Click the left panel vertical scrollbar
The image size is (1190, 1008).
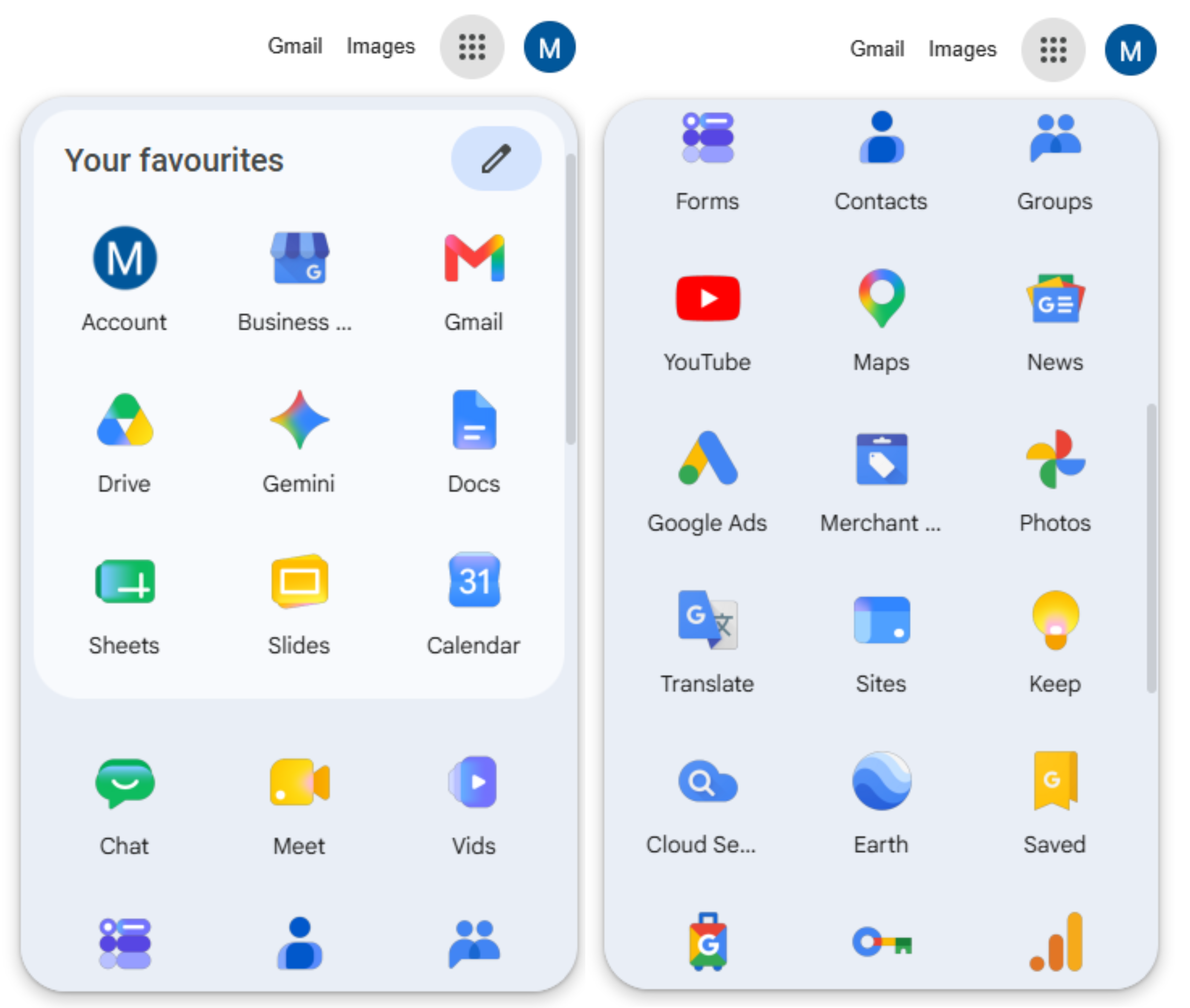click(x=570, y=298)
